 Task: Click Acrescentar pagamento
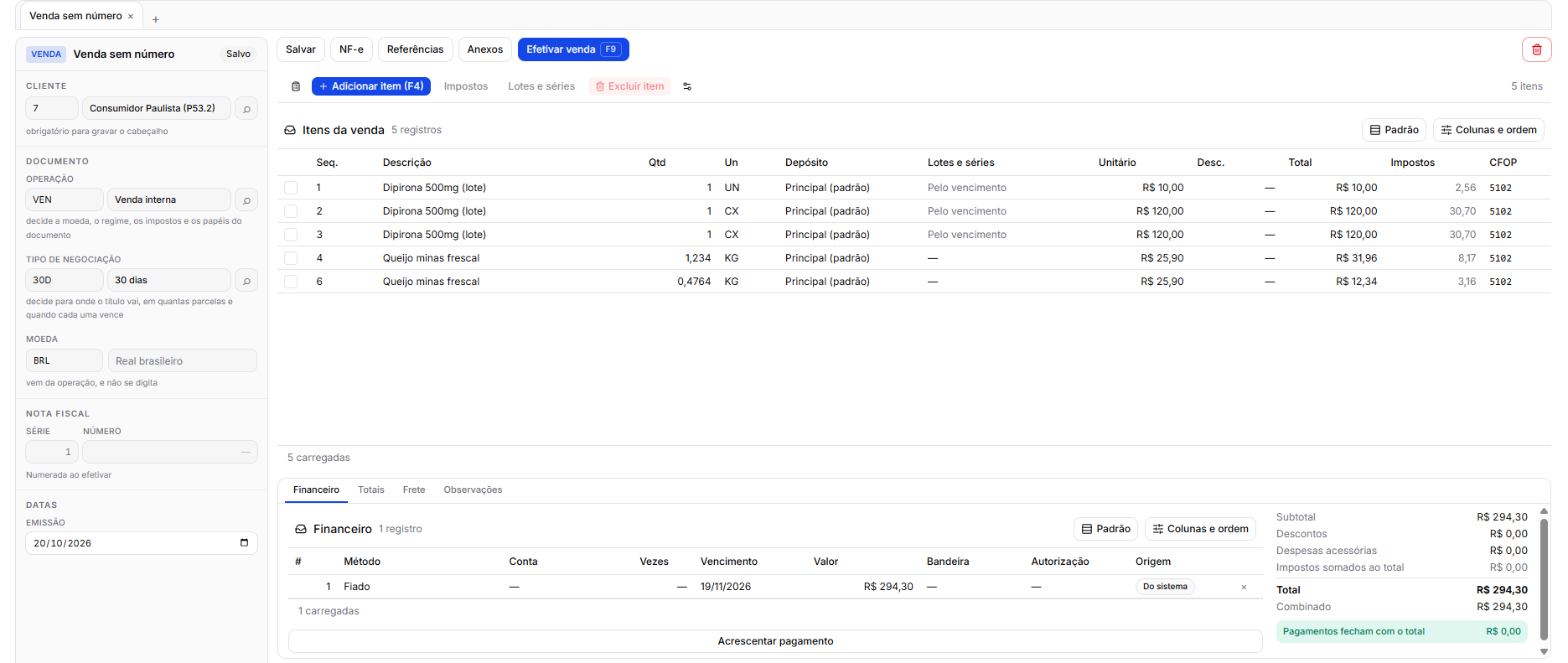click(x=775, y=641)
